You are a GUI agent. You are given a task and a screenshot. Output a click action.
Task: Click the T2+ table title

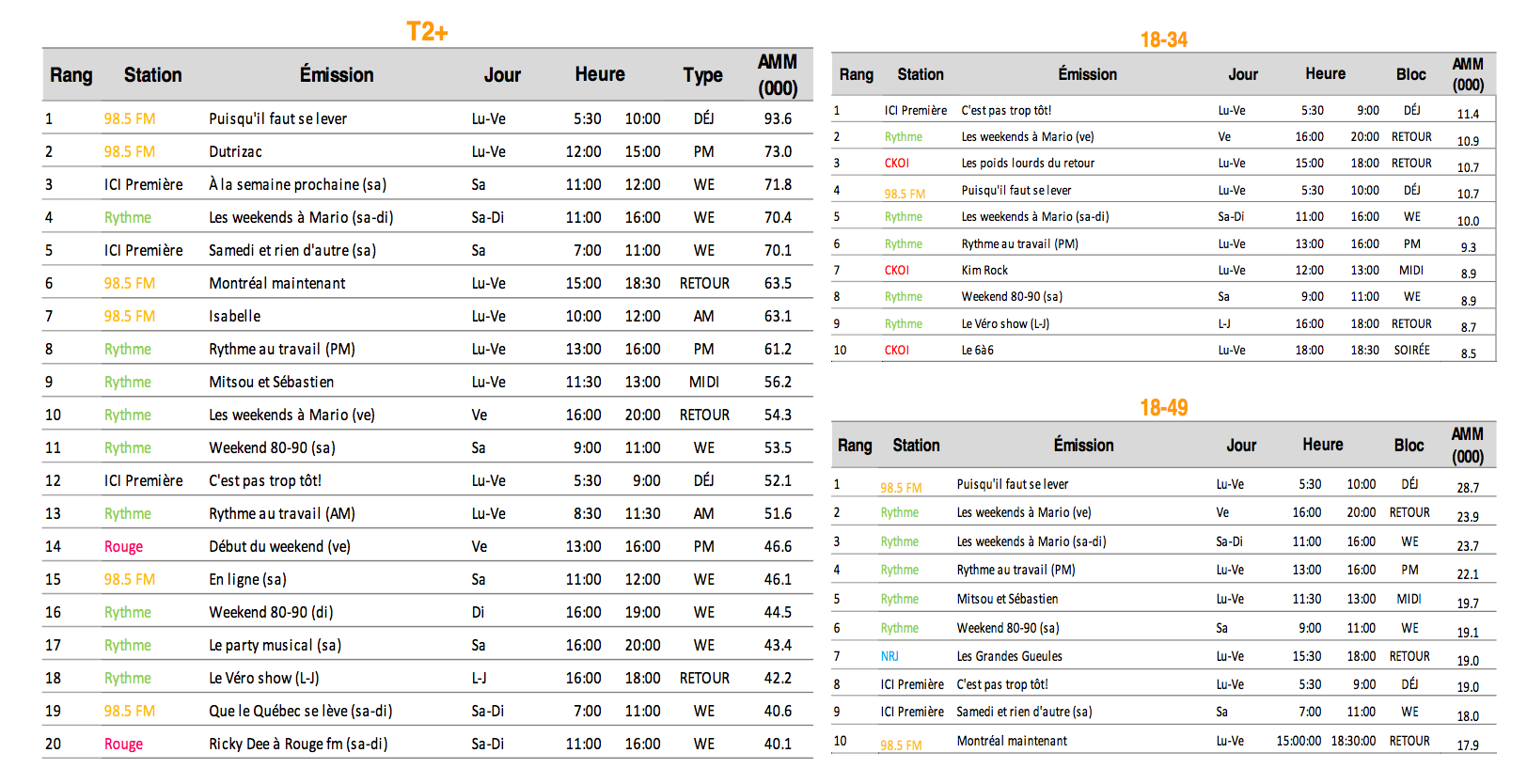(427, 32)
